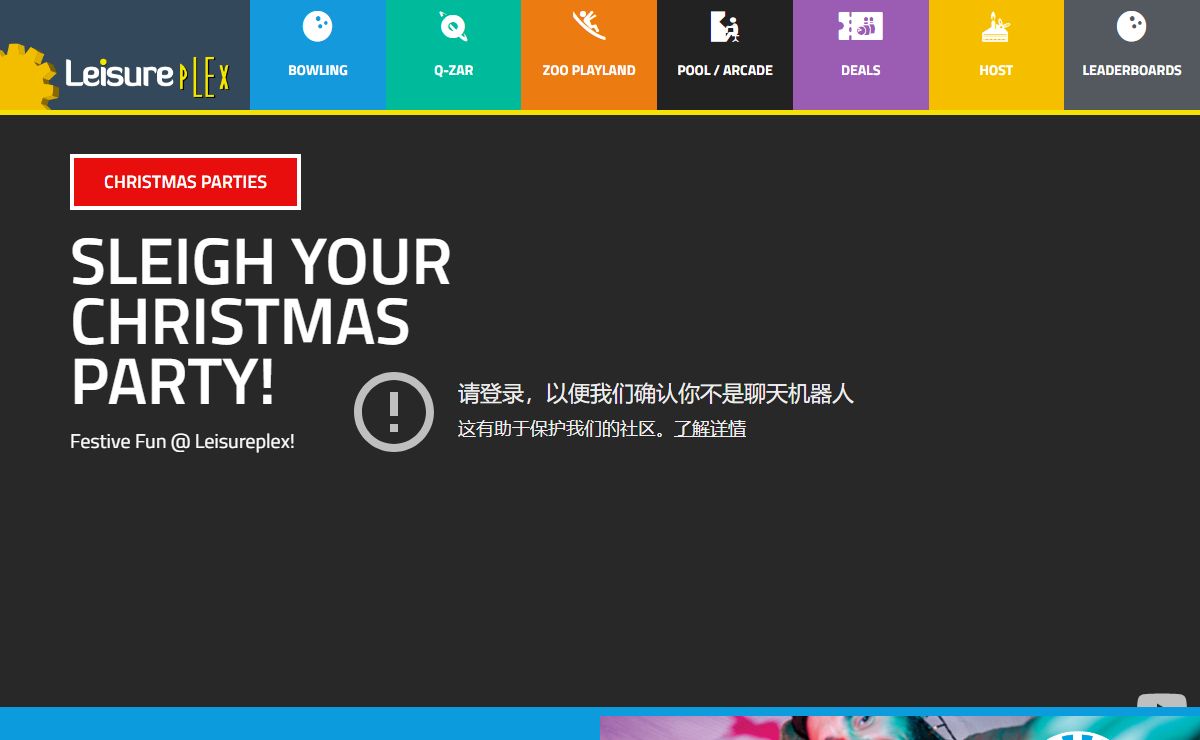Click the bowling ball icon above Bowling
Screen dimensions: 1200x740
point(318,27)
